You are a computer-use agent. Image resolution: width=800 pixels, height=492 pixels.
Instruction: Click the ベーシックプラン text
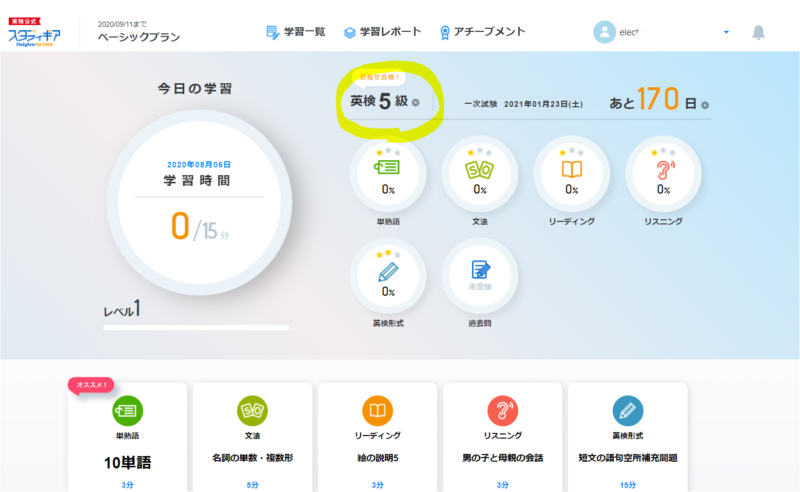click(x=139, y=37)
